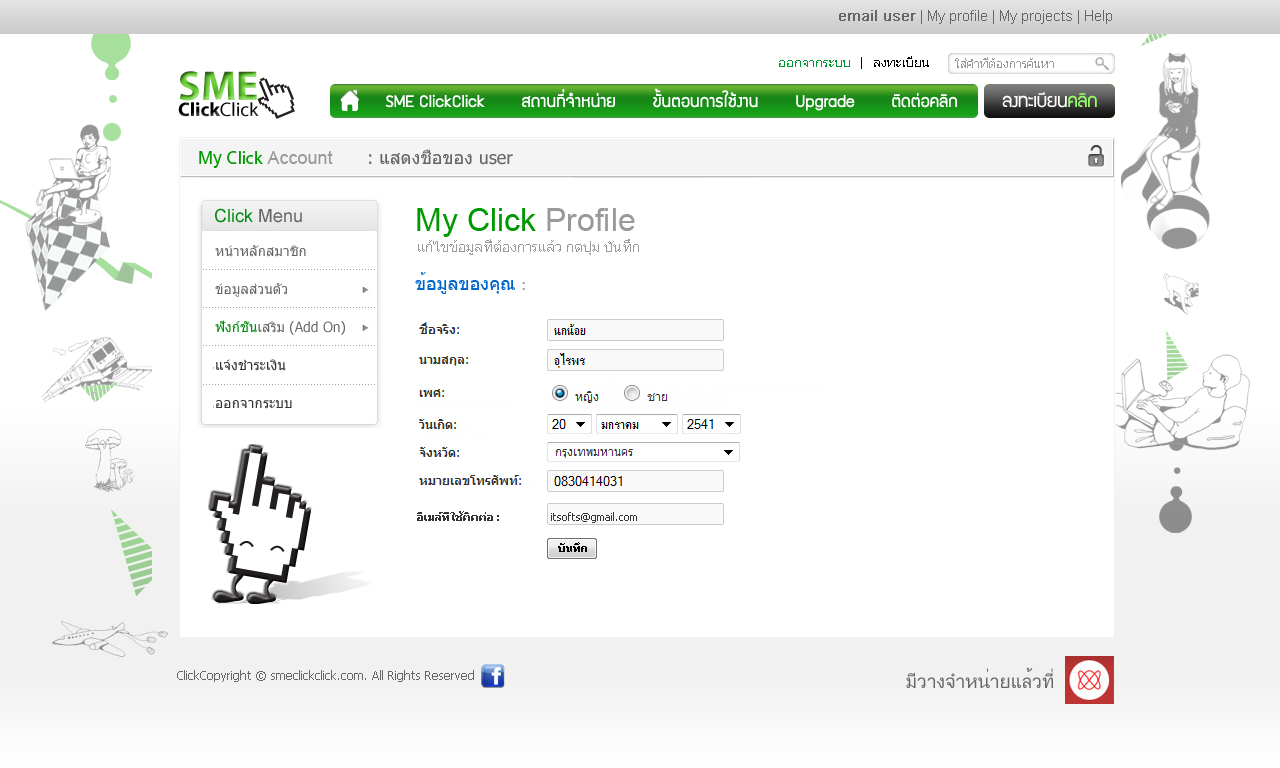Open the birth month dropdown showing มกราคม
Screen dimensions: 1280x768
636,424
